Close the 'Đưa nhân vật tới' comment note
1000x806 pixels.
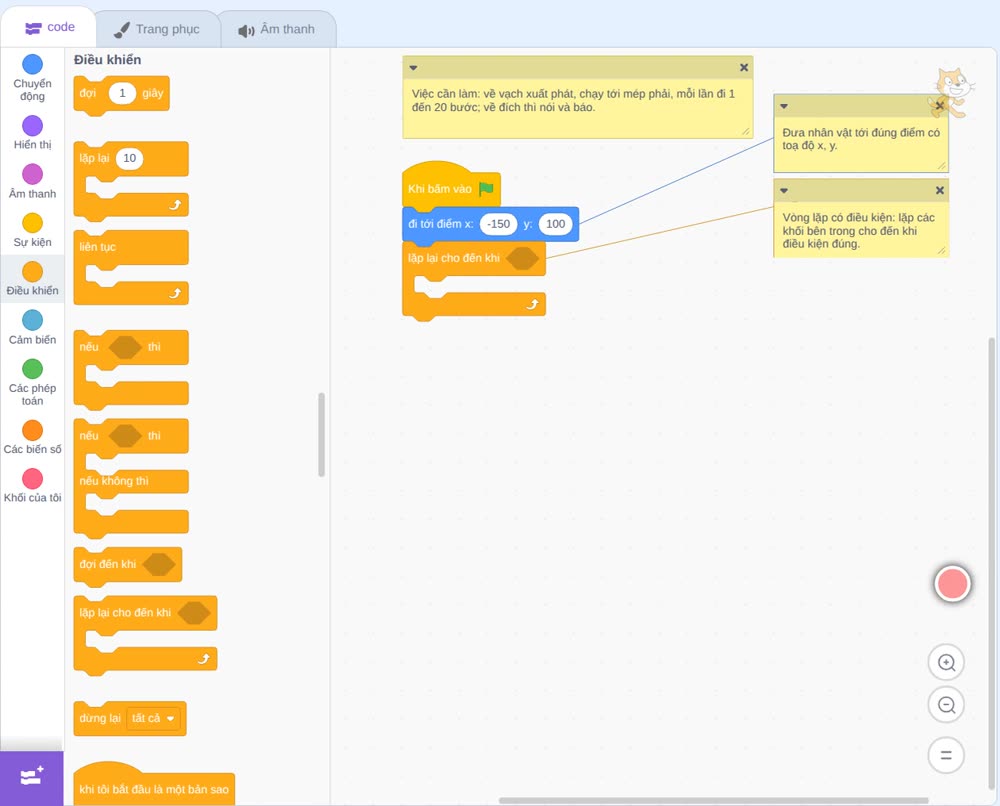[939, 106]
